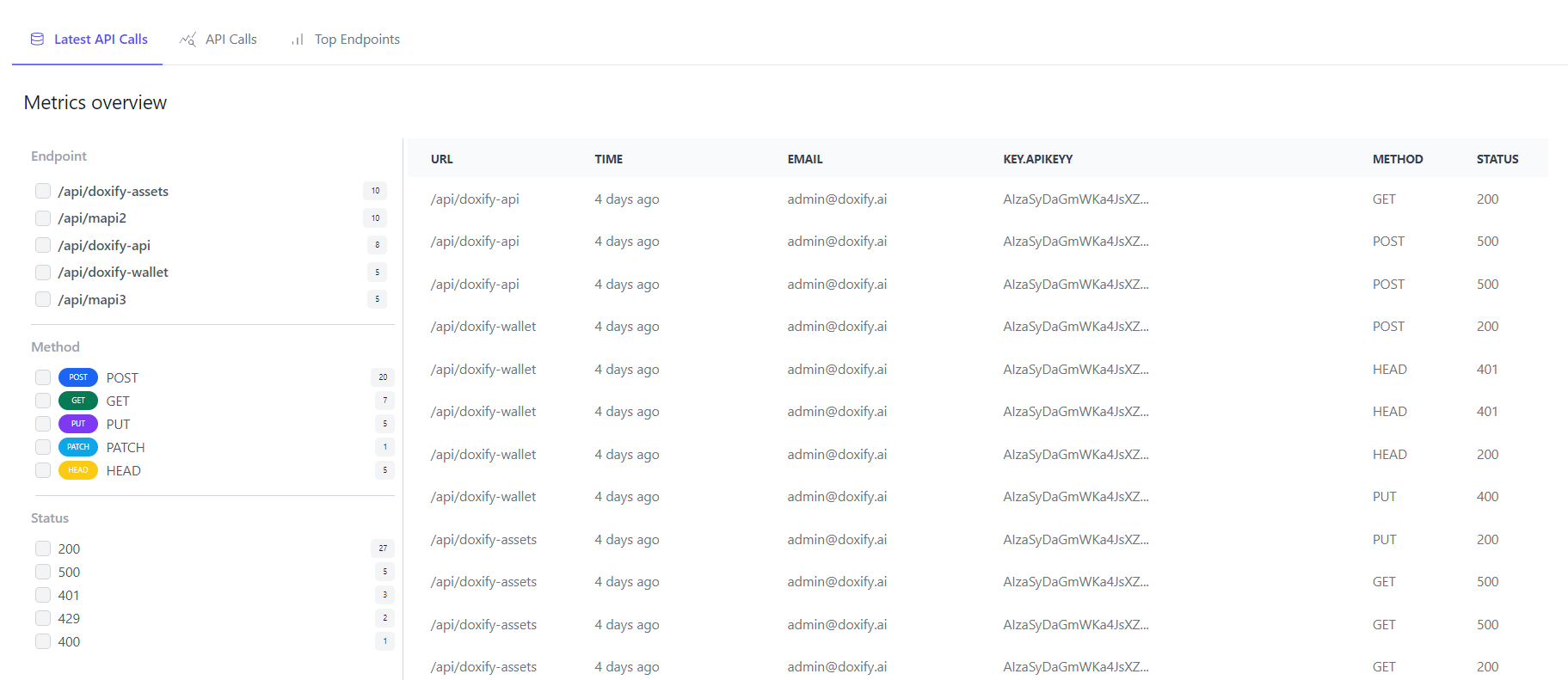The image size is (1568, 680).
Task: Click the GET method cell in the first table row
Action: click(1384, 199)
